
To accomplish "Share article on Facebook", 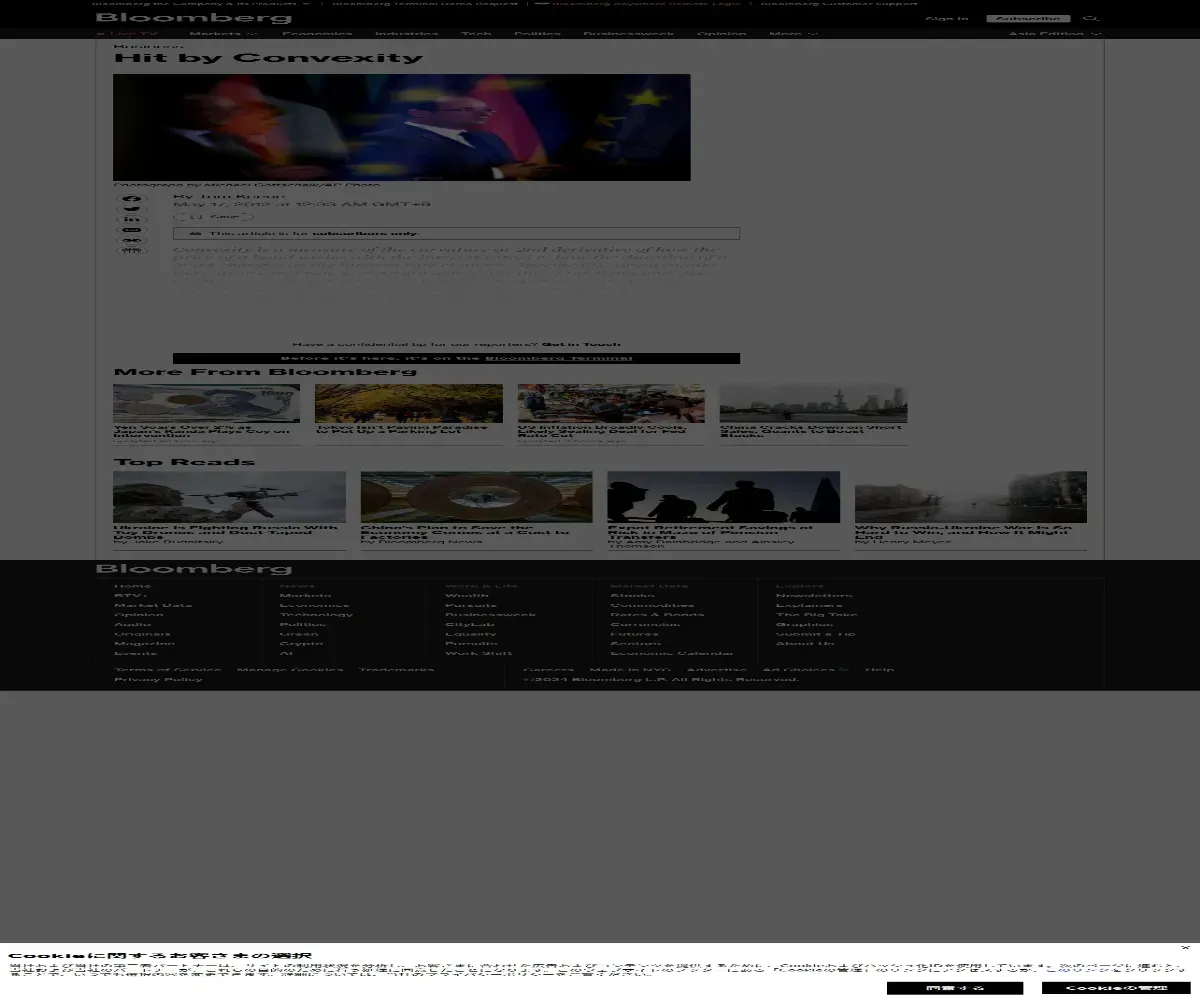I will click(133, 199).
